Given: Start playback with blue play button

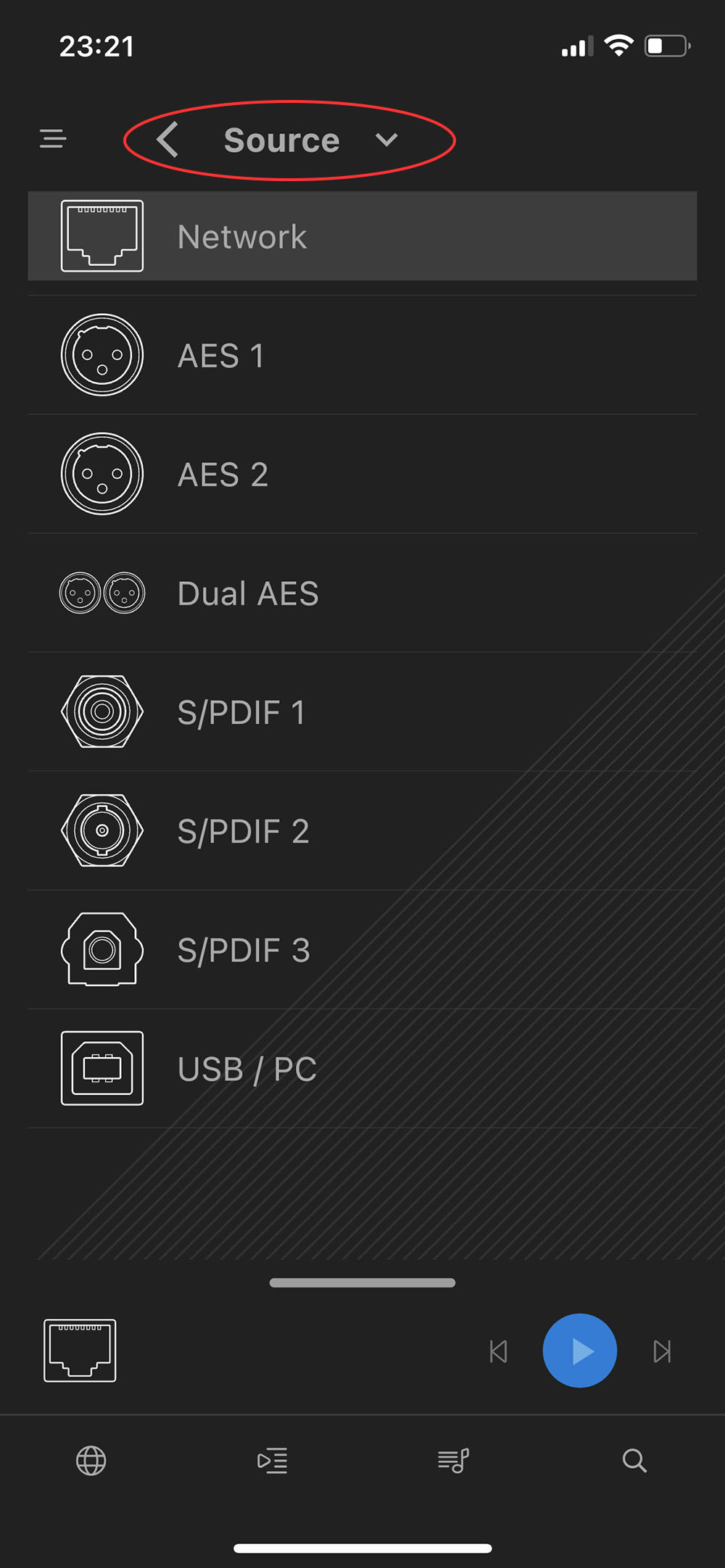Looking at the screenshot, I should (x=580, y=1351).
